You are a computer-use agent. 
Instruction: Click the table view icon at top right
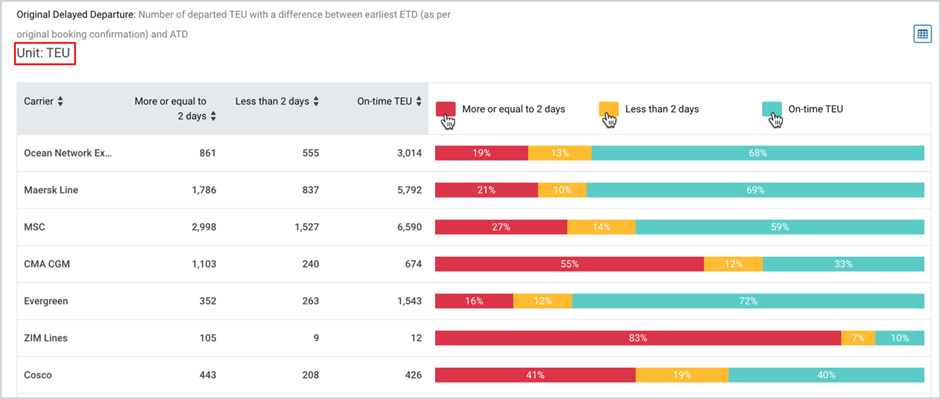coord(922,34)
